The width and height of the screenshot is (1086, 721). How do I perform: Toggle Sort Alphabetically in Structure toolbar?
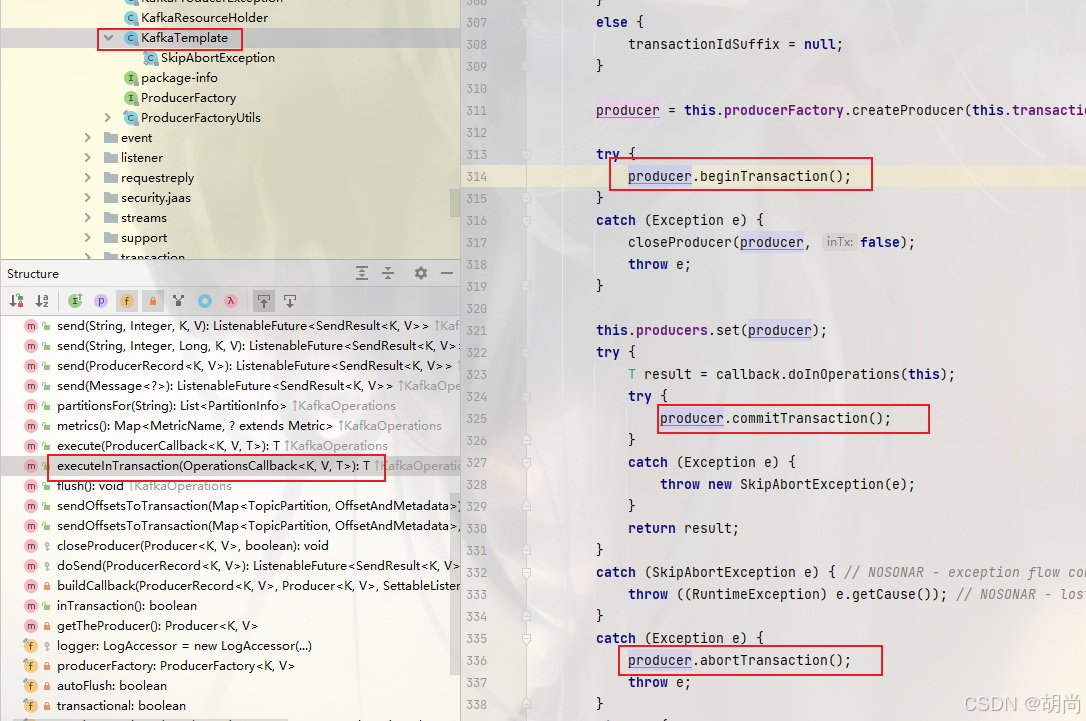click(42, 301)
